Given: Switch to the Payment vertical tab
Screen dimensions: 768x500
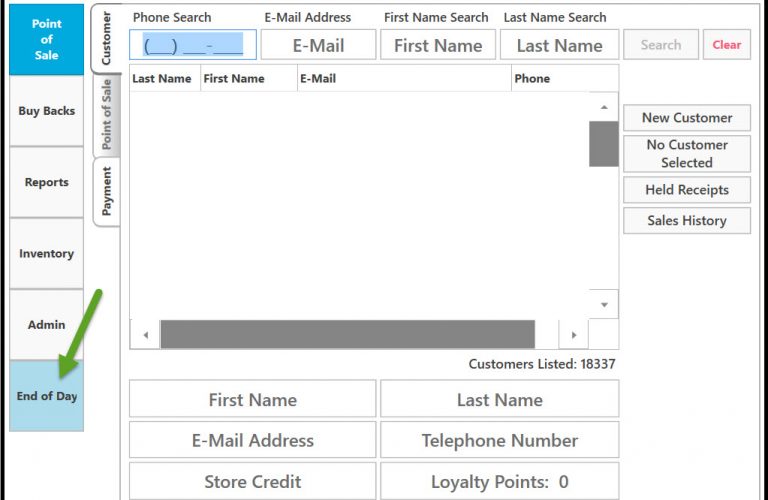Looking at the screenshot, I should pyautogui.click(x=106, y=191).
